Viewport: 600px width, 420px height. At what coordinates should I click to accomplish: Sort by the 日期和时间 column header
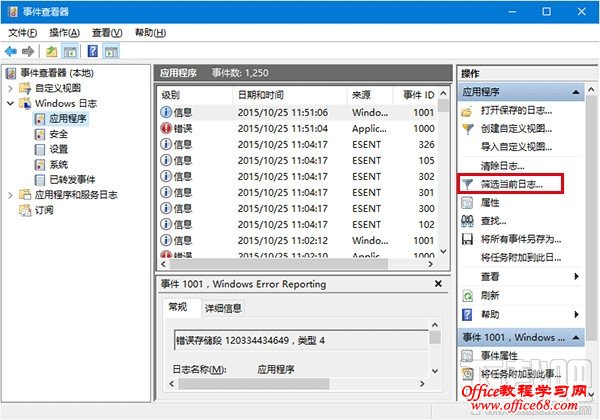pyautogui.click(x=290, y=95)
